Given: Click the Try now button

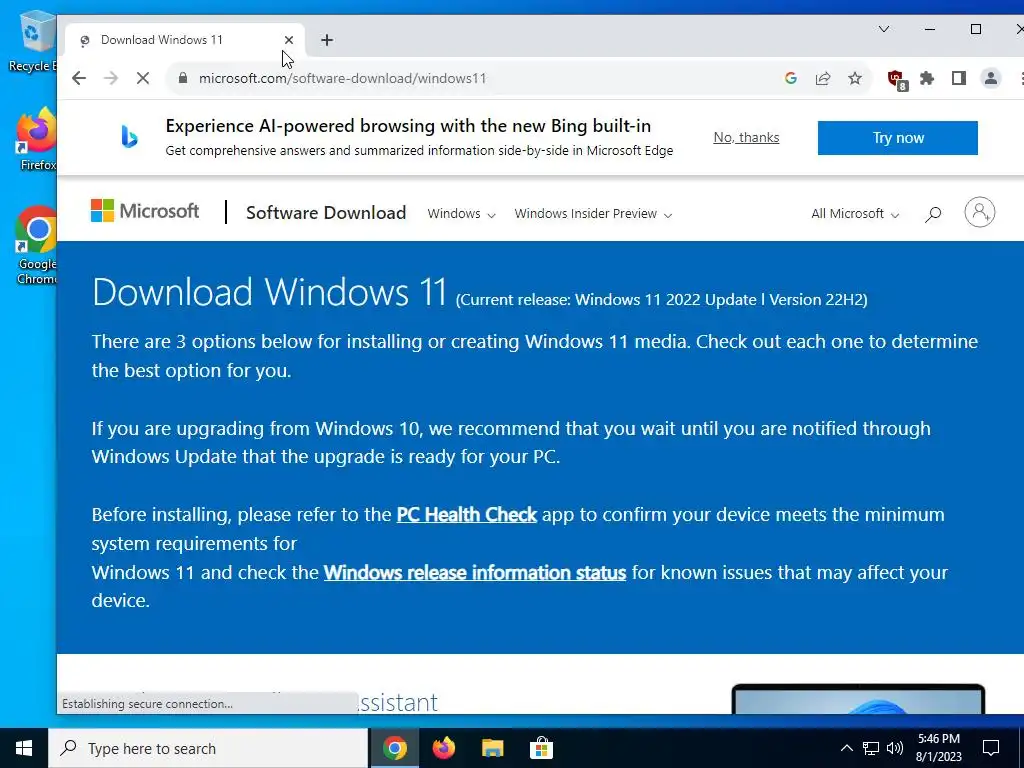Looking at the screenshot, I should pos(897,138).
